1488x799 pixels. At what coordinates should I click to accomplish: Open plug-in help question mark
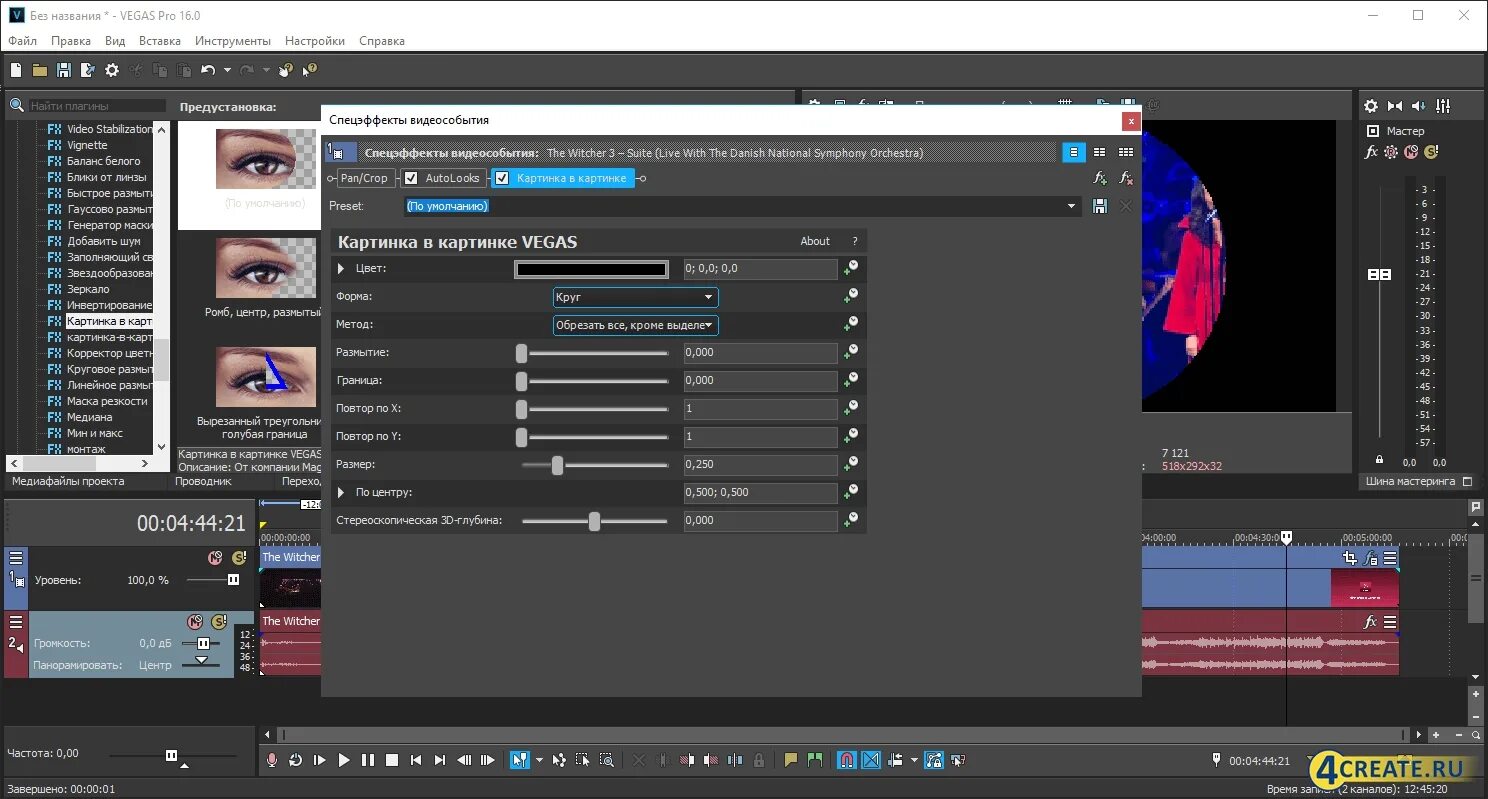855,241
